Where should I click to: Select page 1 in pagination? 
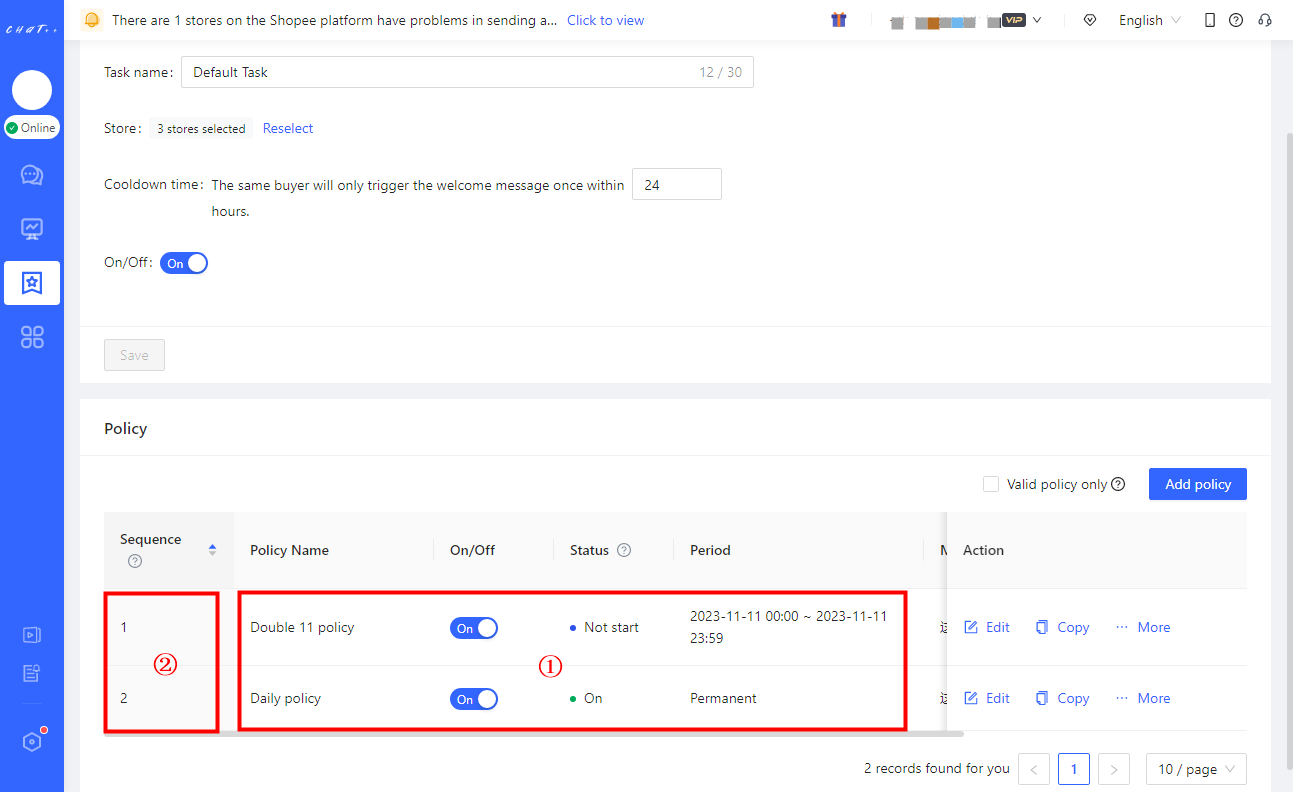[x=1074, y=769]
